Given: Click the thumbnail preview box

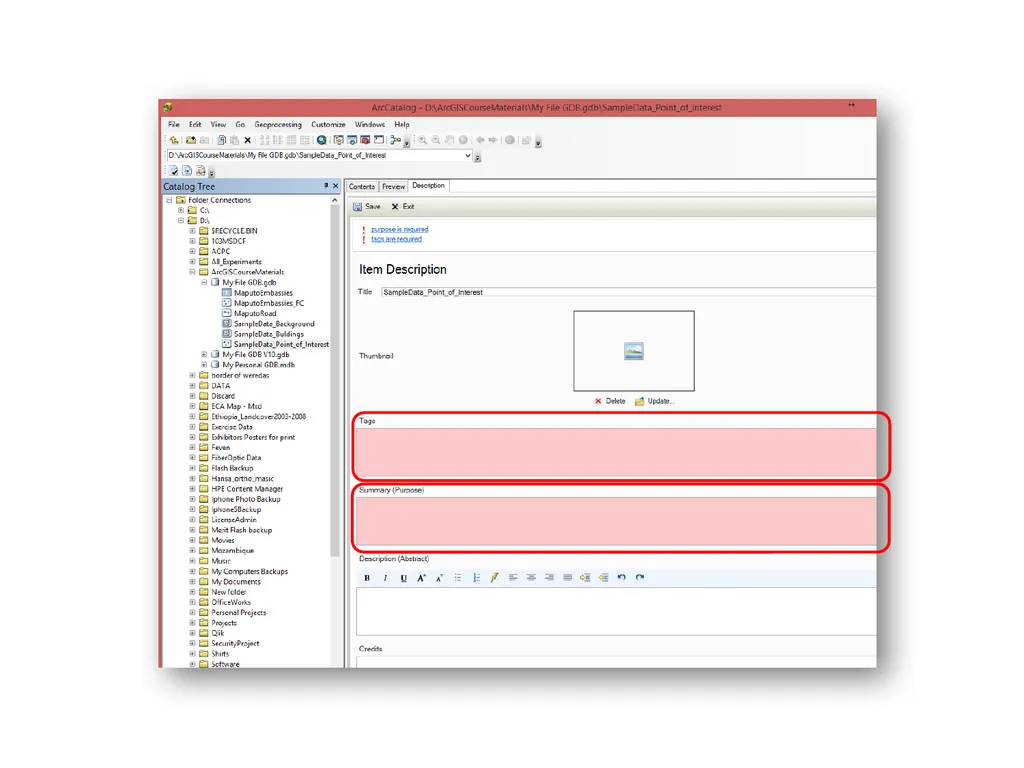Looking at the screenshot, I should [634, 351].
